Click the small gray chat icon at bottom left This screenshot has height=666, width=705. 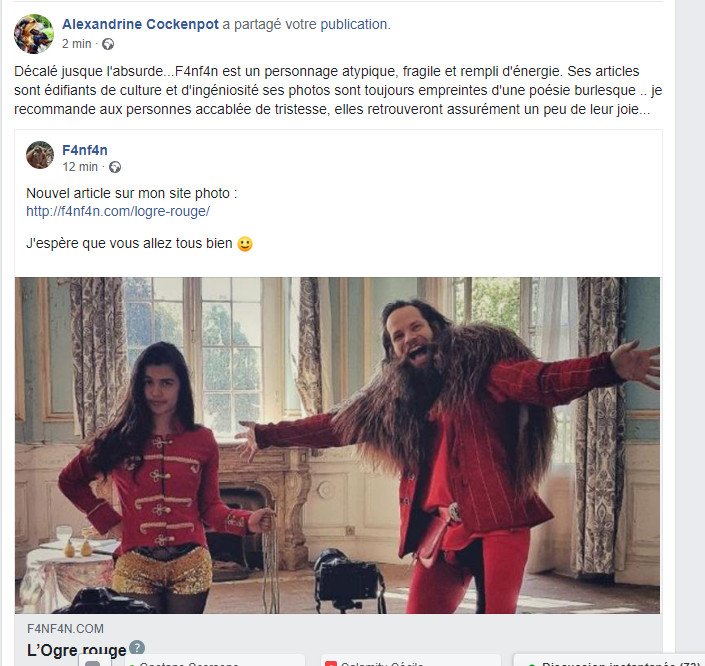coord(95,661)
